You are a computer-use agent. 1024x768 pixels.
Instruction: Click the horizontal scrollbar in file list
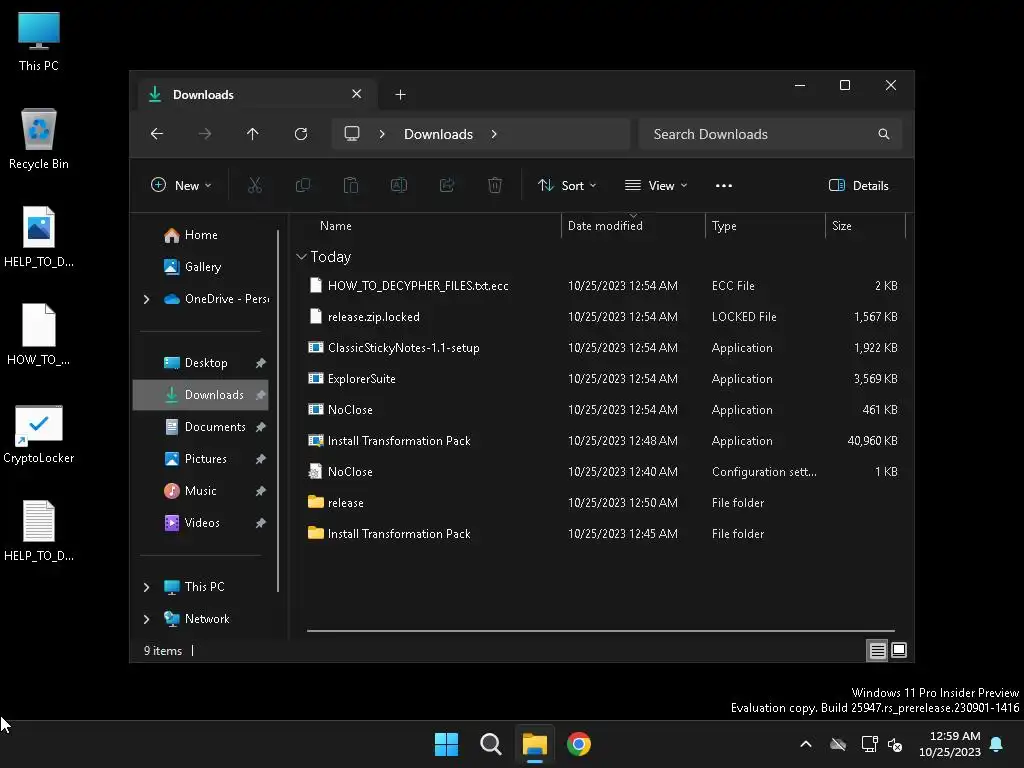601,631
